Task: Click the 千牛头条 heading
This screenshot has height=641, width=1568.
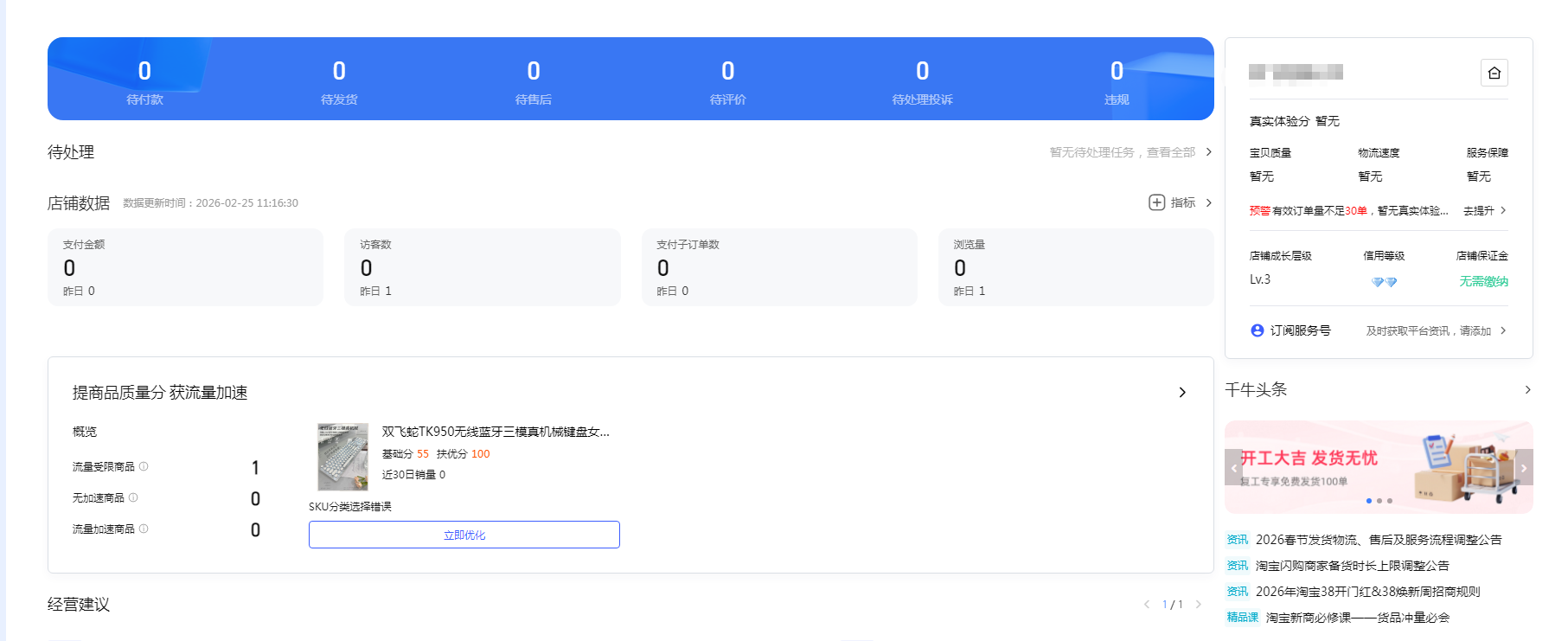Action: pyautogui.click(x=1256, y=390)
